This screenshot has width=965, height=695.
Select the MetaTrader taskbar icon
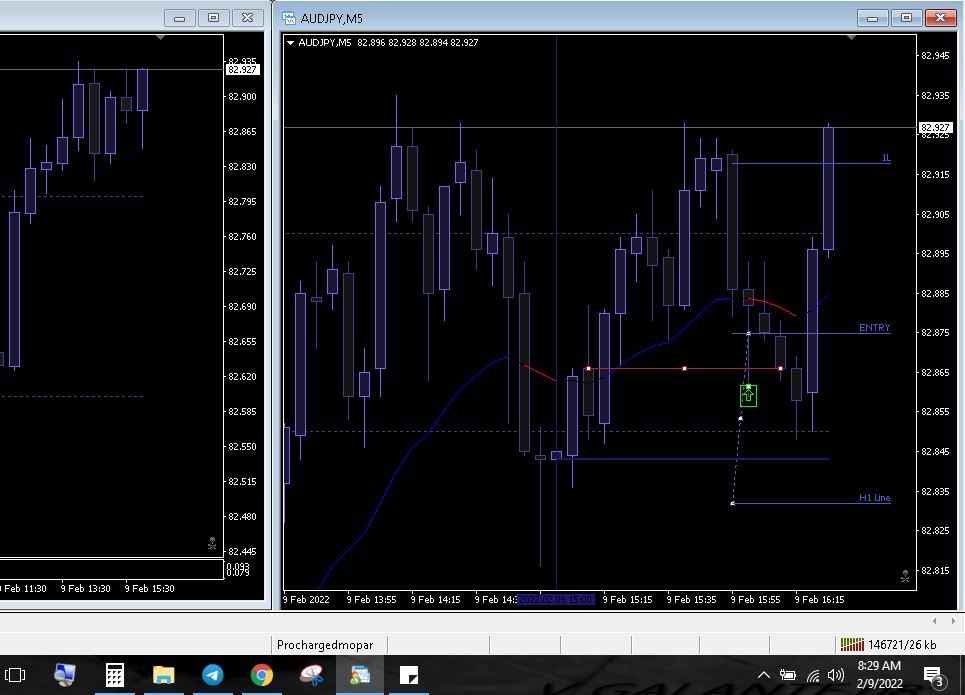coord(360,675)
